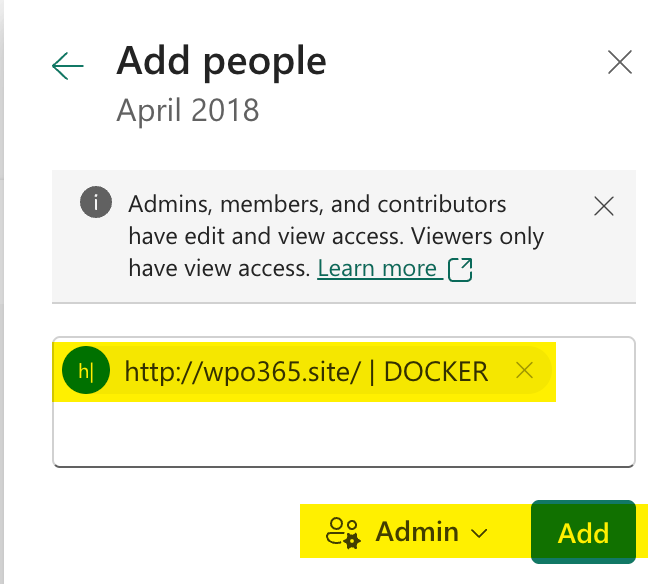Click the April 2018 subtitle

tap(188, 109)
